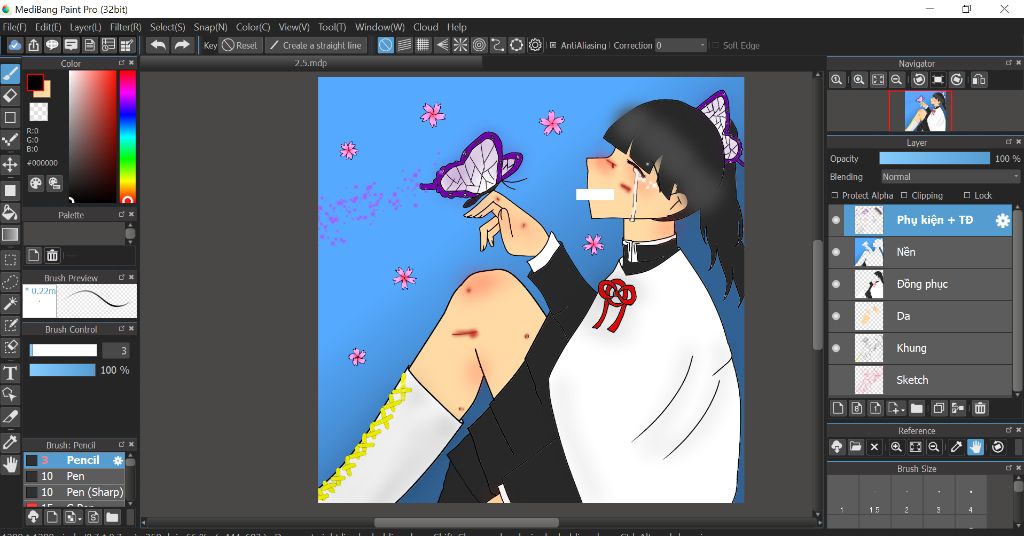1024x536 pixels.
Task: Select the Eyedropper tool in left toolbar
Action: [10, 443]
